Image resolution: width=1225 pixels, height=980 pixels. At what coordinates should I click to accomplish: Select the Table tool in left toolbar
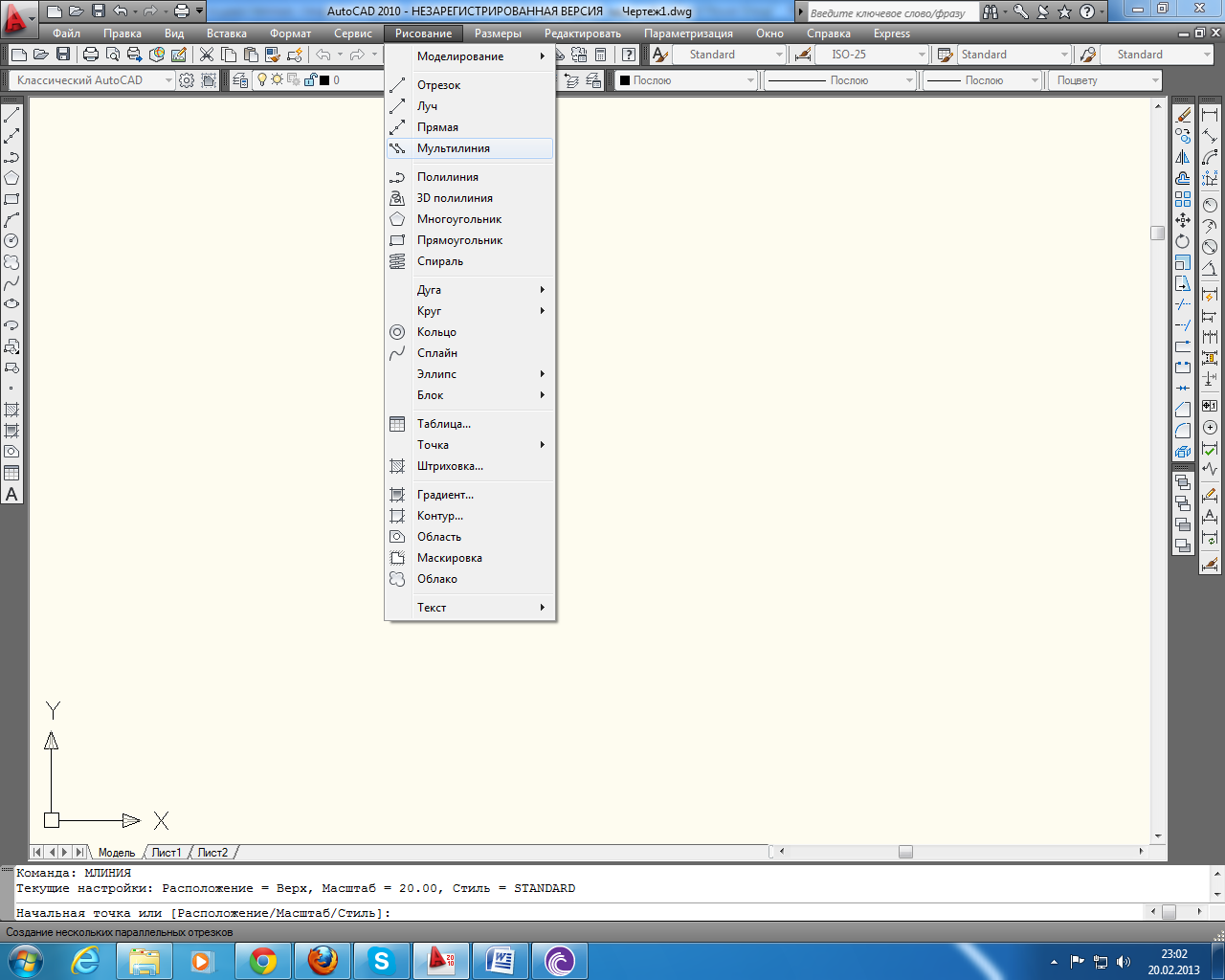pos(11,473)
